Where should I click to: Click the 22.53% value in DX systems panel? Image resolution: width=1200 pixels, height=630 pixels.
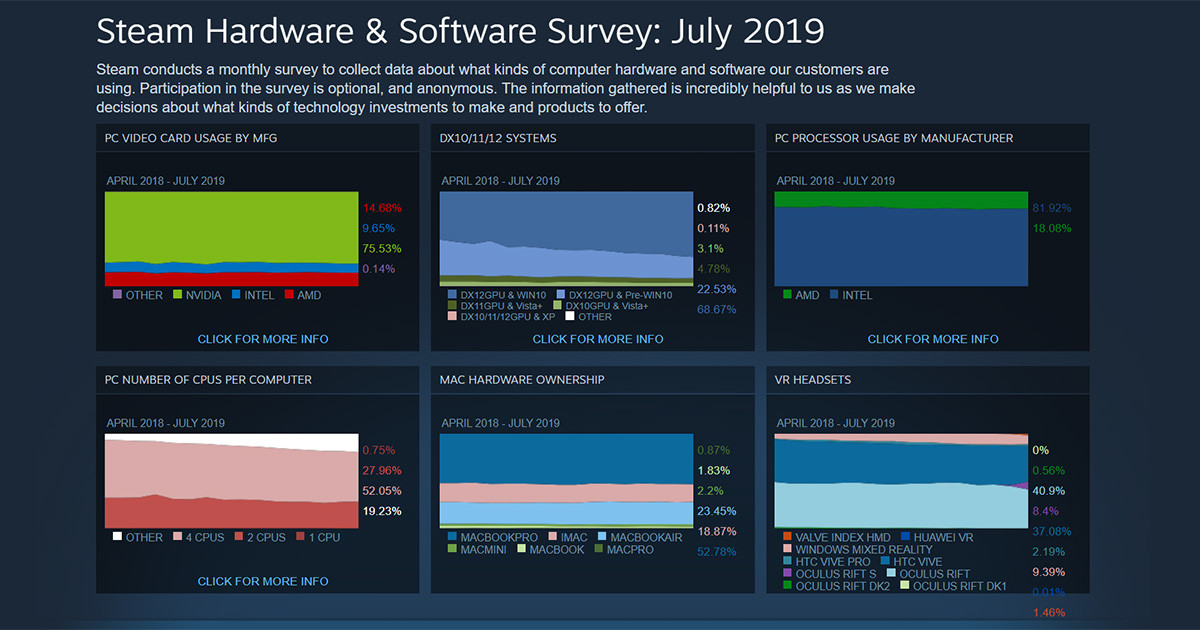pyautogui.click(x=717, y=289)
